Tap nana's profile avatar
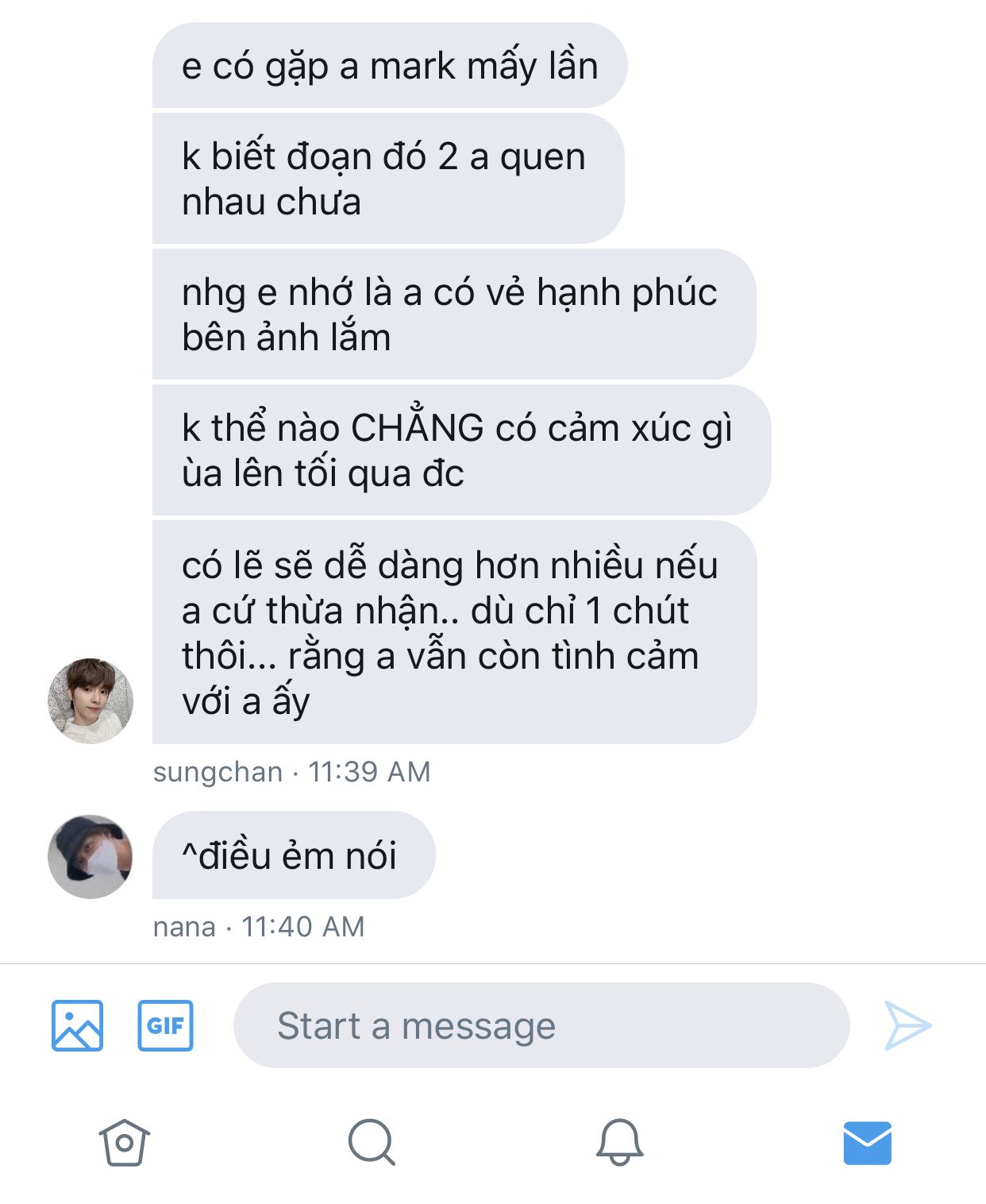Screen dimensions: 986x1204 [x=91, y=856]
